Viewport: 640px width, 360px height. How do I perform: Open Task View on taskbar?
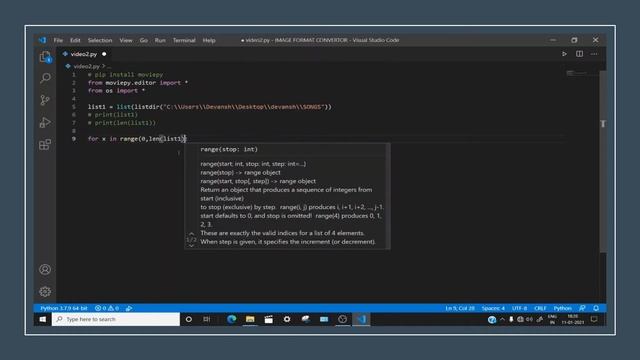pyautogui.click(x=207, y=319)
